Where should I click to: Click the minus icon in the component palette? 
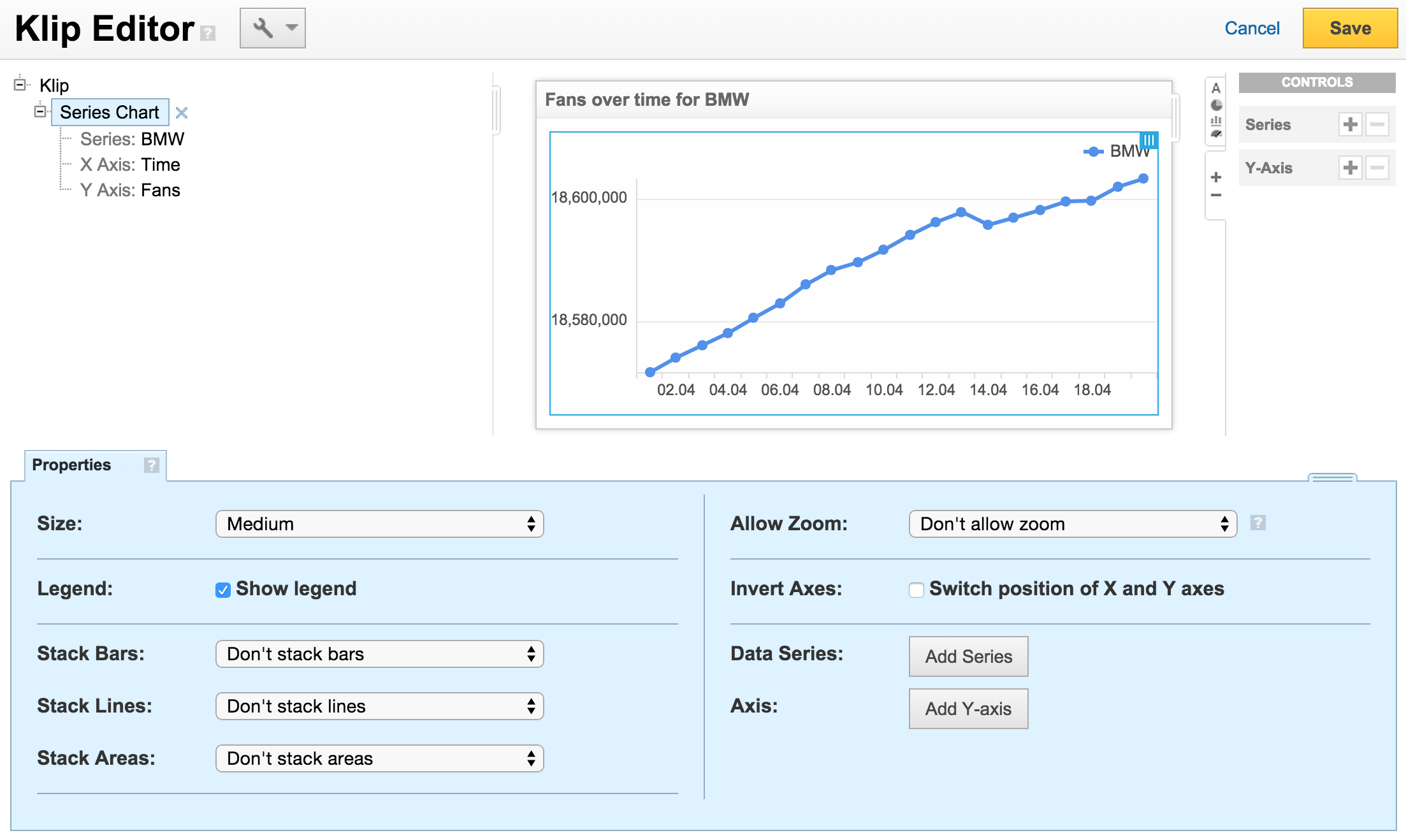(1216, 195)
